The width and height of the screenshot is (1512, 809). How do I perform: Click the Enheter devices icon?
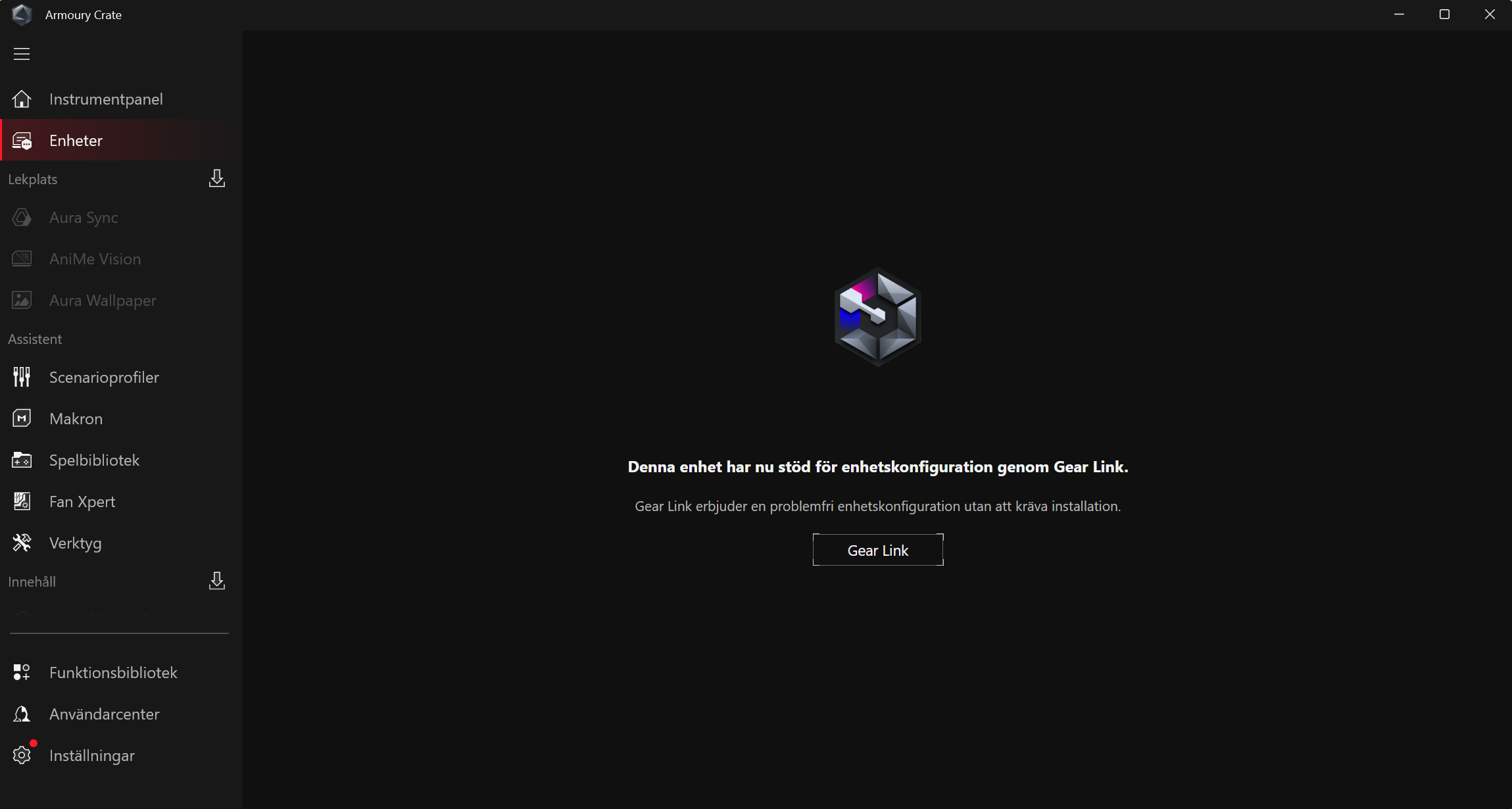click(22, 141)
